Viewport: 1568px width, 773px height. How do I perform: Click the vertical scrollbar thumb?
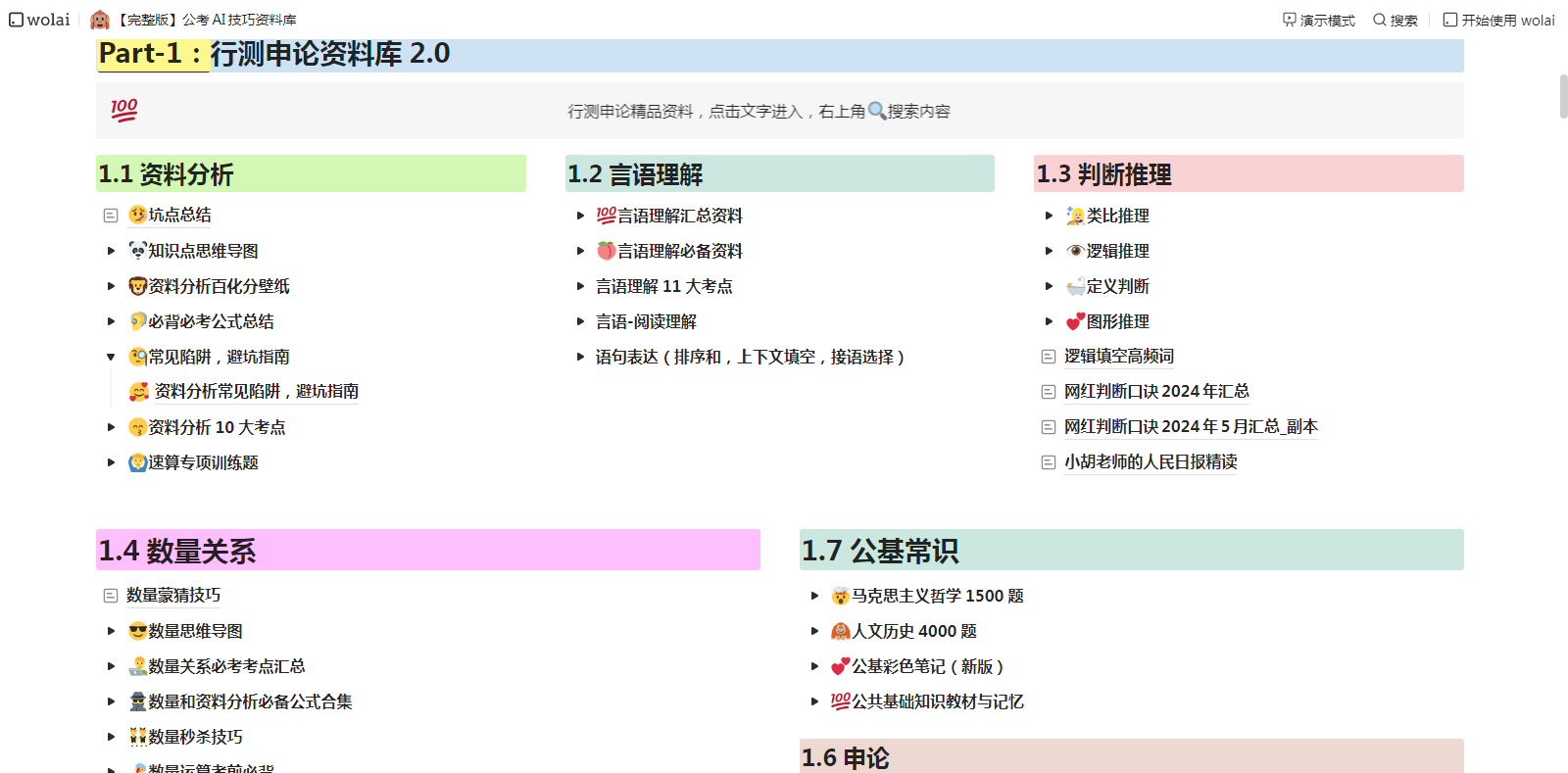coord(1563,96)
